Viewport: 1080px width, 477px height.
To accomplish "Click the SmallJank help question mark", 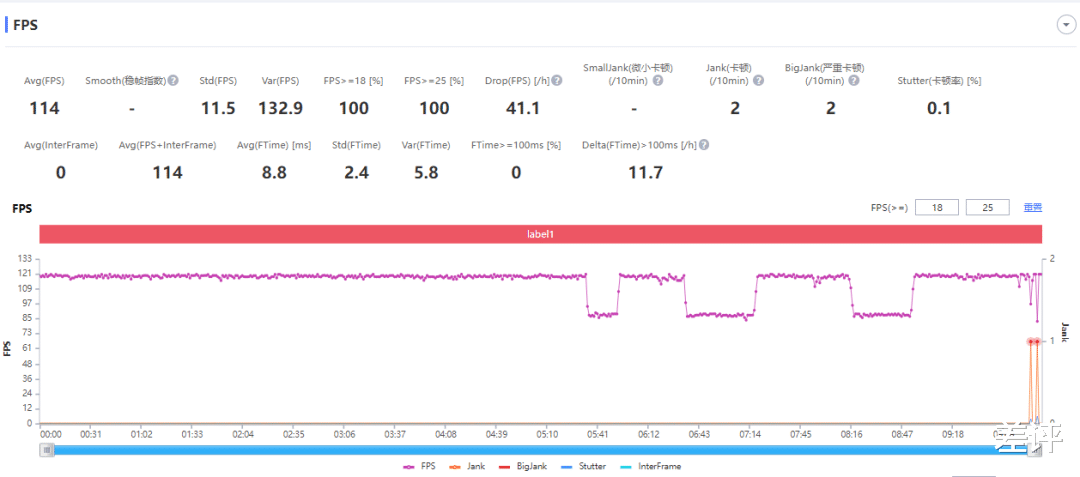I will pyautogui.click(x=658, y=81).
